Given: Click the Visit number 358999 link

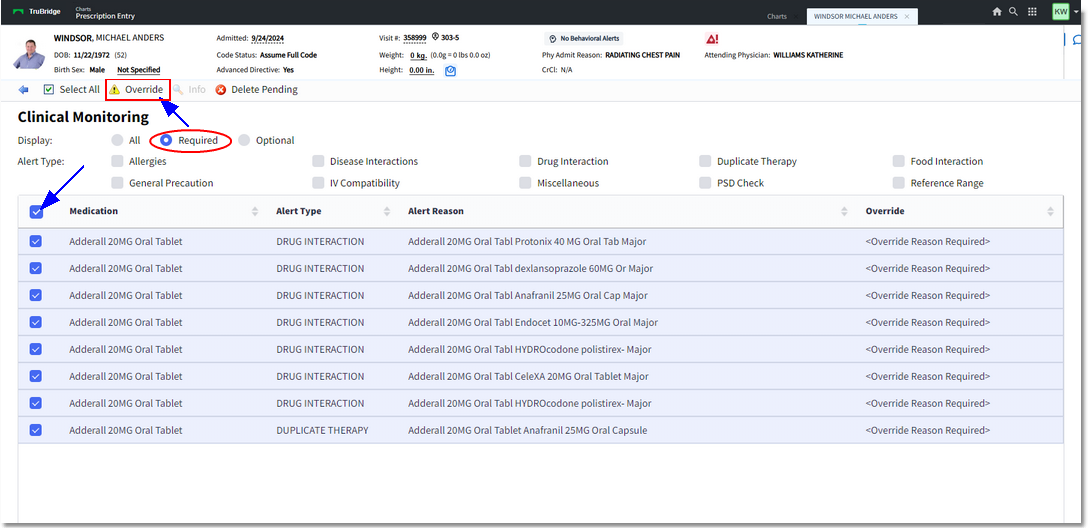Looking at the screenshot, I should (414, 38).
